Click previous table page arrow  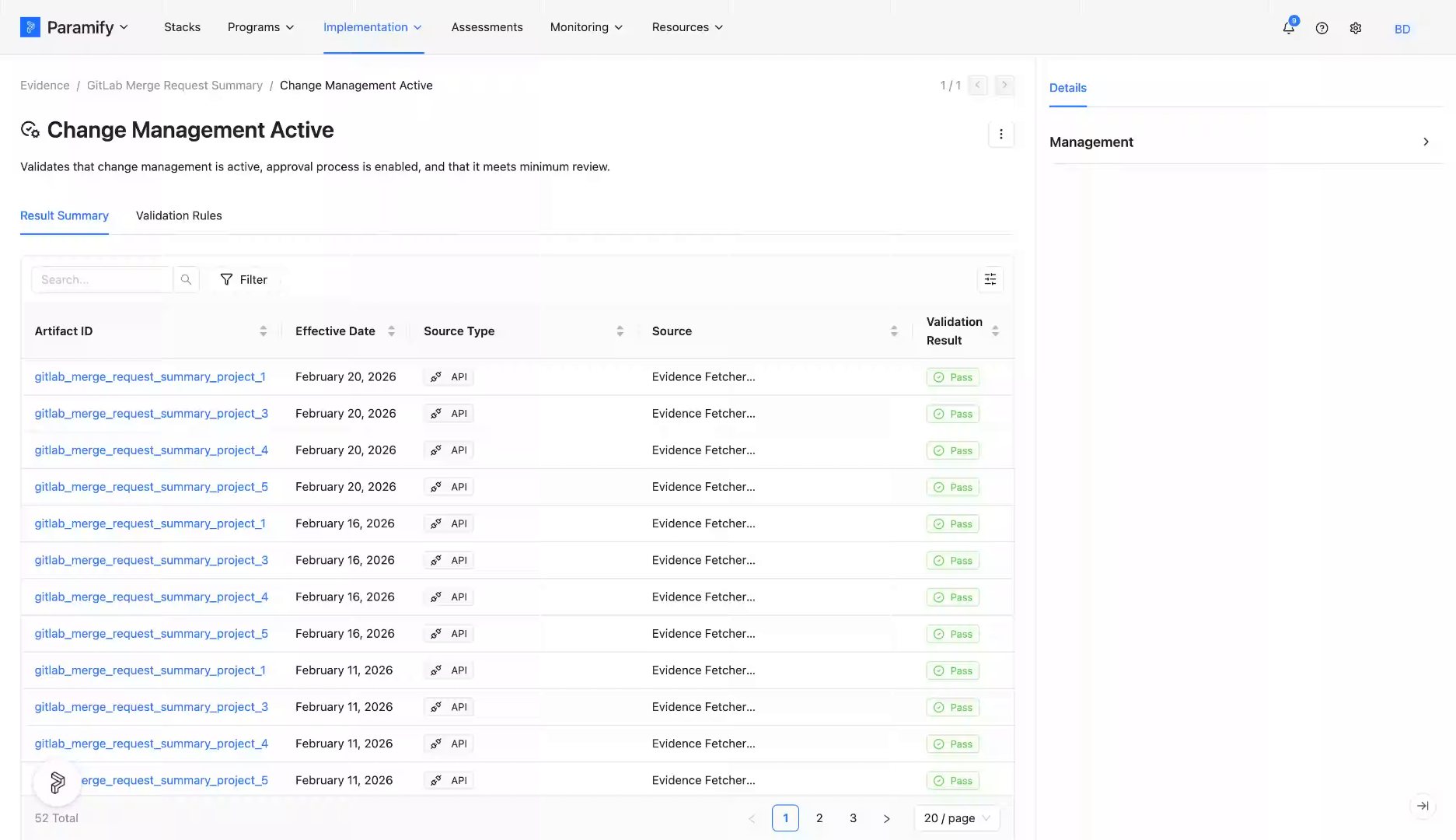(752, 818)
